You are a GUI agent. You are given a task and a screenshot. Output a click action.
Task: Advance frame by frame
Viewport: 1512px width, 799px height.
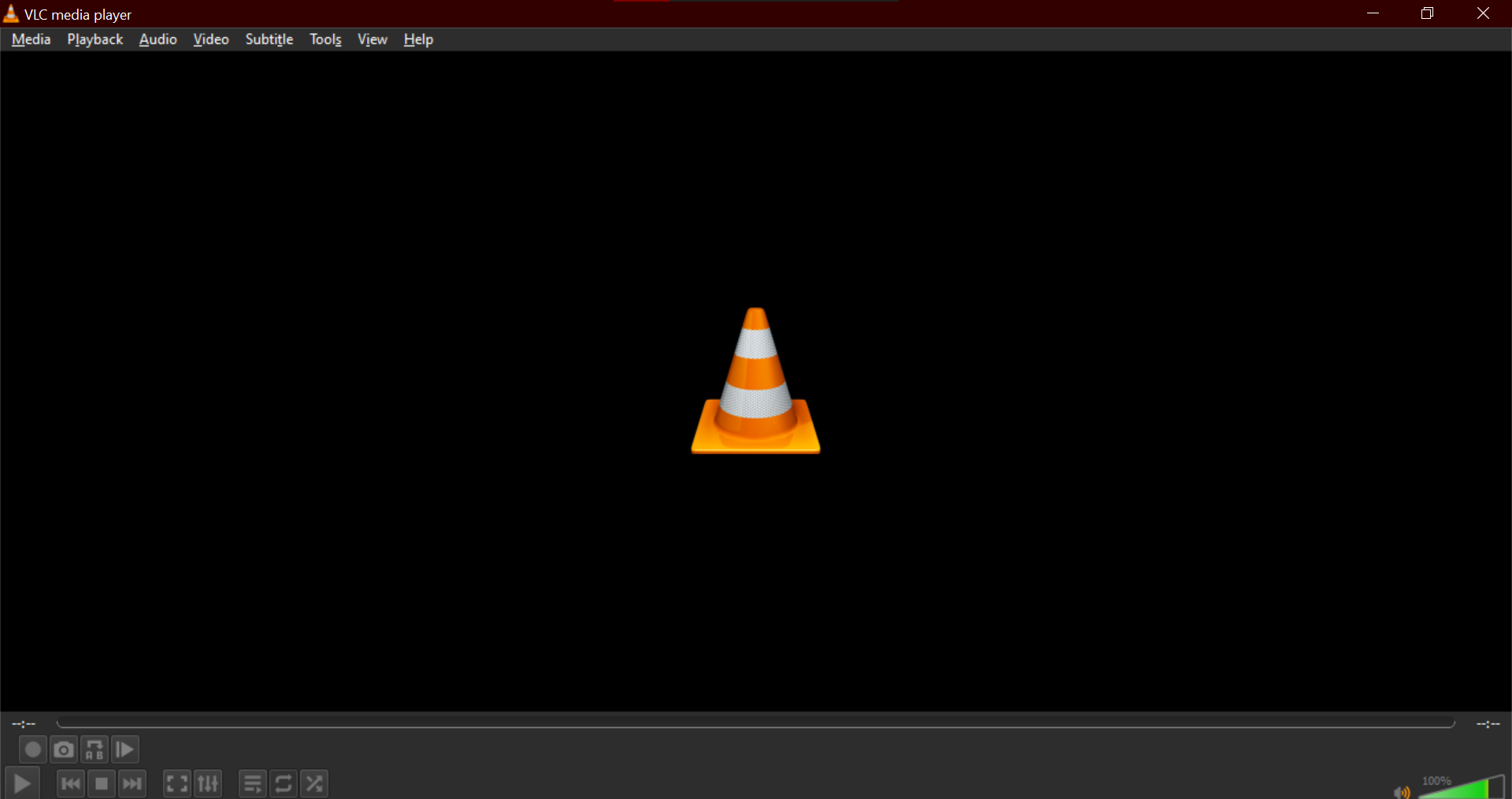pos(125,749)
